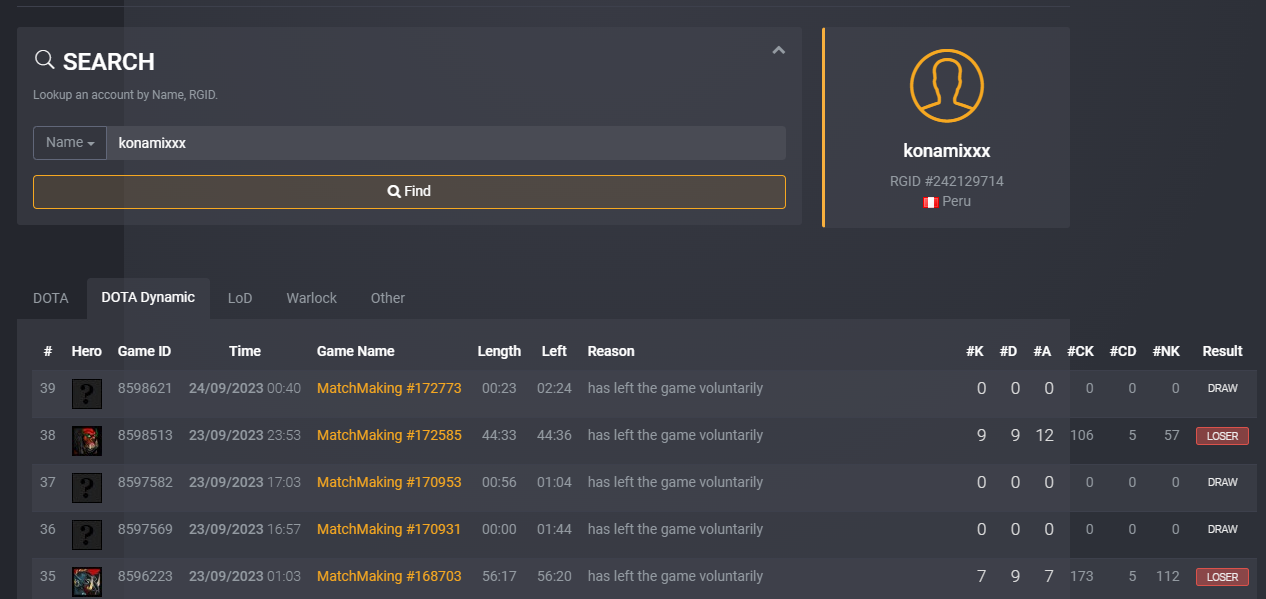
Task: Click the neutral kills value 112
Action: point(1169,576)
